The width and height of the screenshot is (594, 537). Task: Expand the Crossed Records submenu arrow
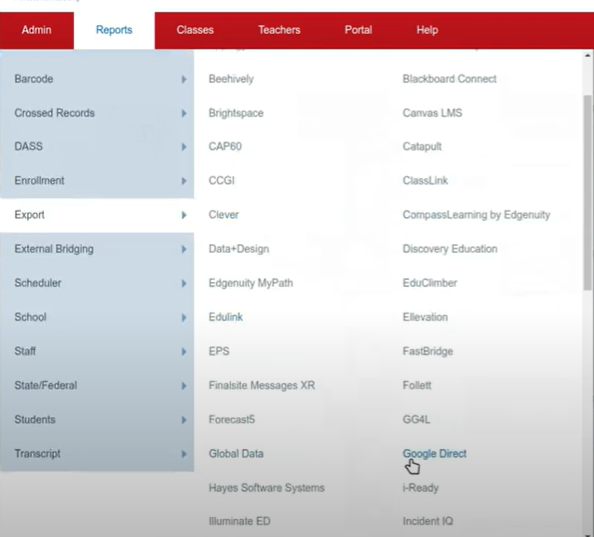[x=184, y=113]
